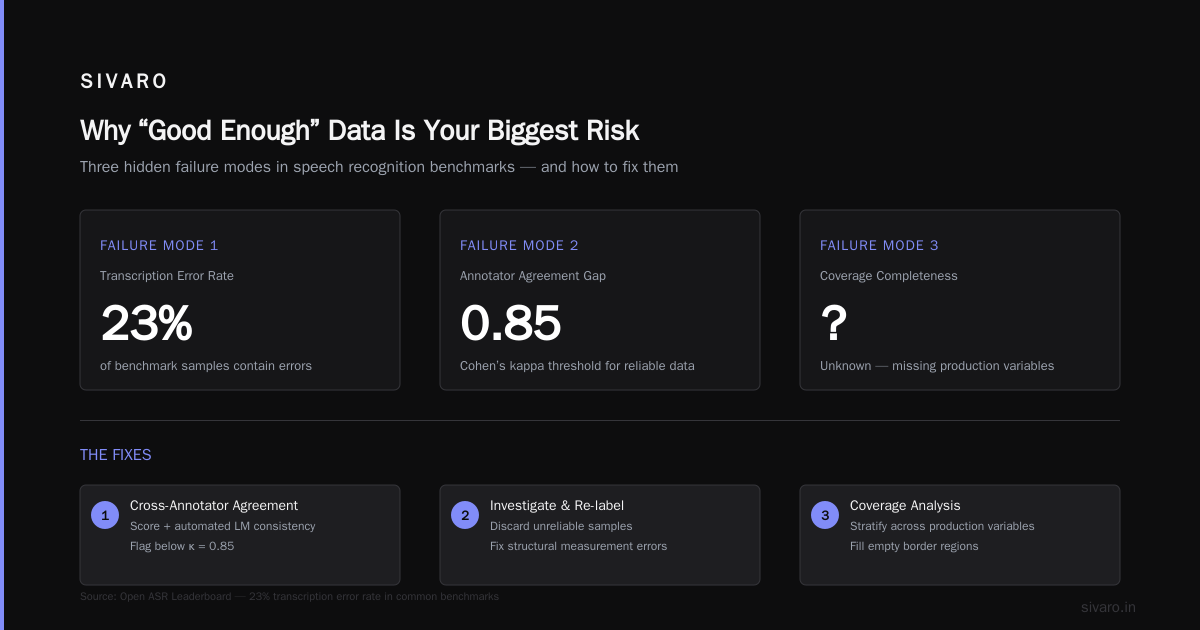
Task: Click 'Score + automated LM consistency'
Action: point(222,526)
